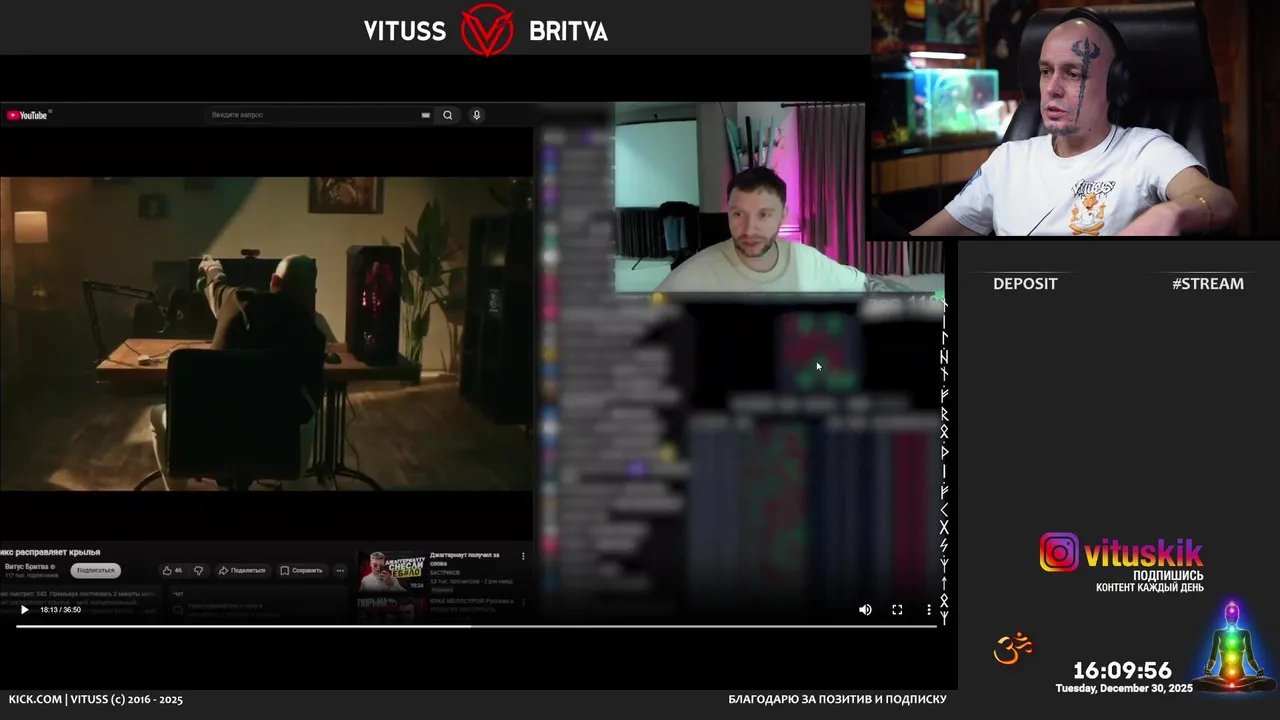The width and height of the screenshot is (1280, 720).
Task: Click the 'vituskik' Instagram handle
Action: [x=1144, y=553]
